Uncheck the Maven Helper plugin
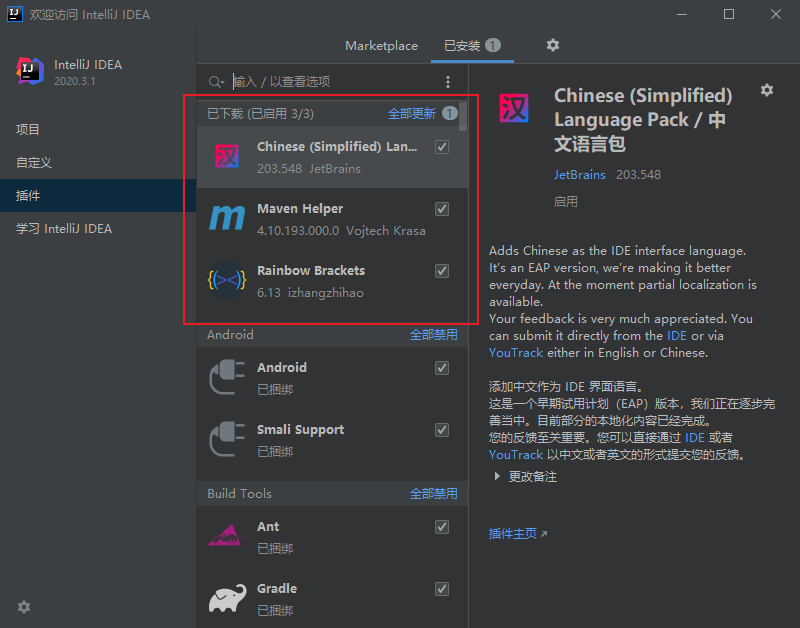Image resolution: width=800 pixels, height=628 pixels. pyautogui.click(x=442, y=209)
